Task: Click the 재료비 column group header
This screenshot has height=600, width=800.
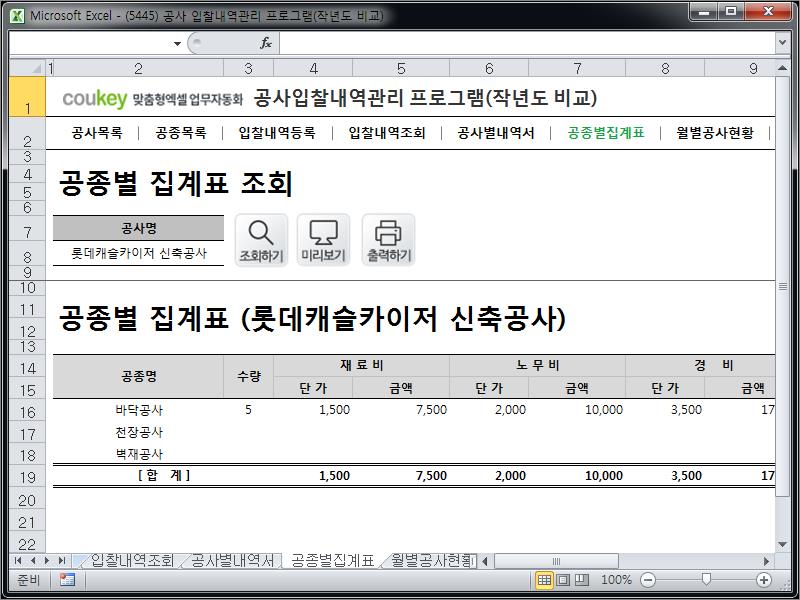Action: (x=362, y=365)
